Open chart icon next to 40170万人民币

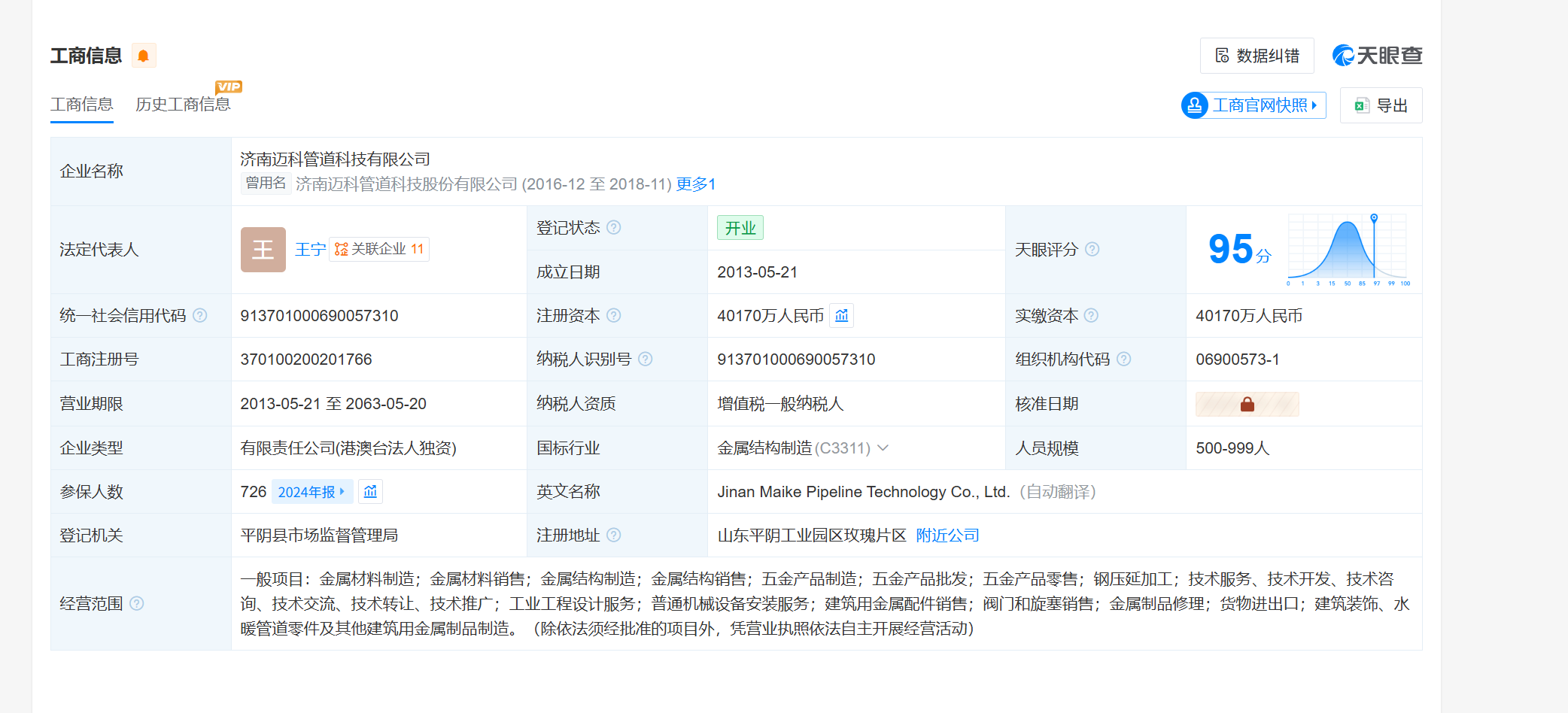[842, 315]
